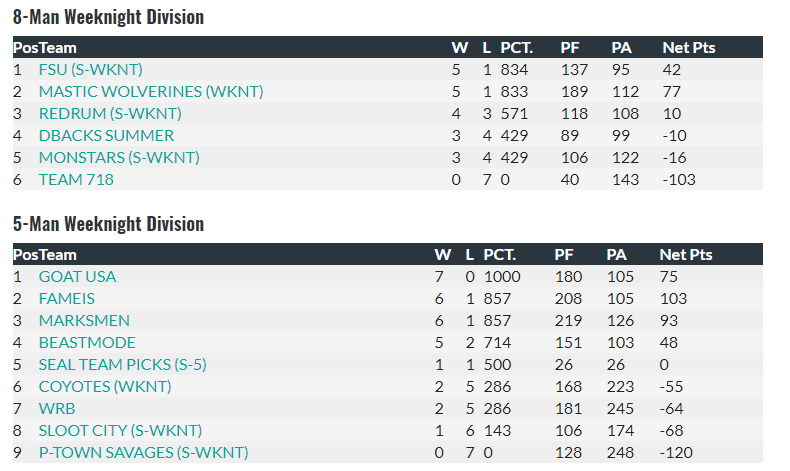The image size is (790, 471).
Task: Click the FAMEIS team link
Action: pos(67,299)
